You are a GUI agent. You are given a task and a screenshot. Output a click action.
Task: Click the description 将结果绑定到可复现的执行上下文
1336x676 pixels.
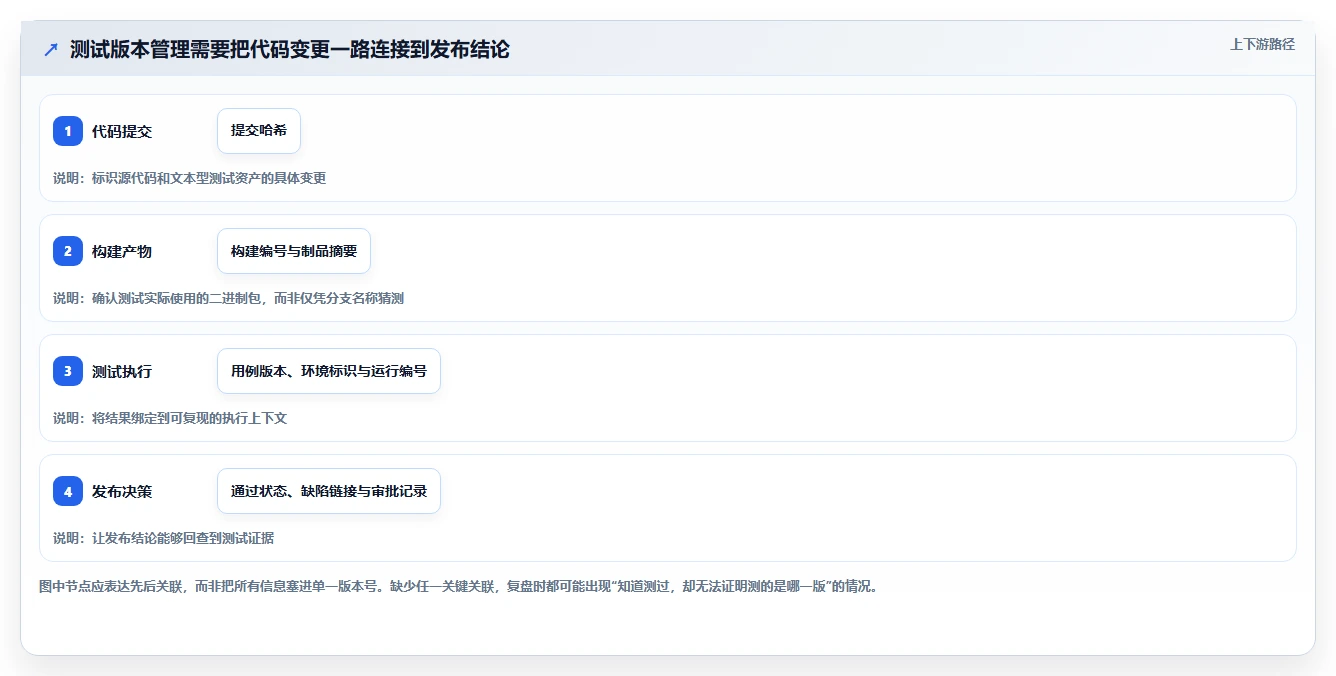189,418
